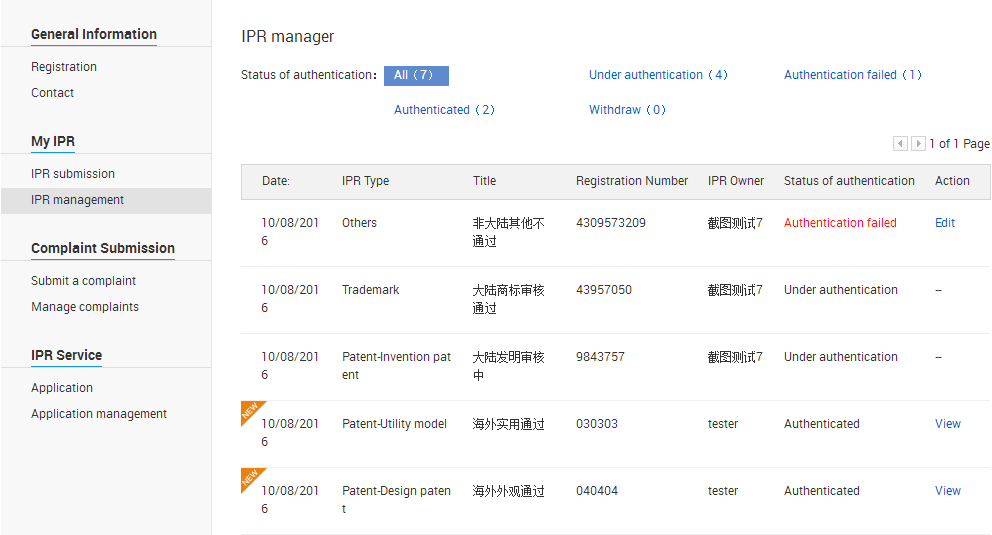Open Manage complaints page
The height and width of the screenshot is (535, 992).
pos(85,306)
